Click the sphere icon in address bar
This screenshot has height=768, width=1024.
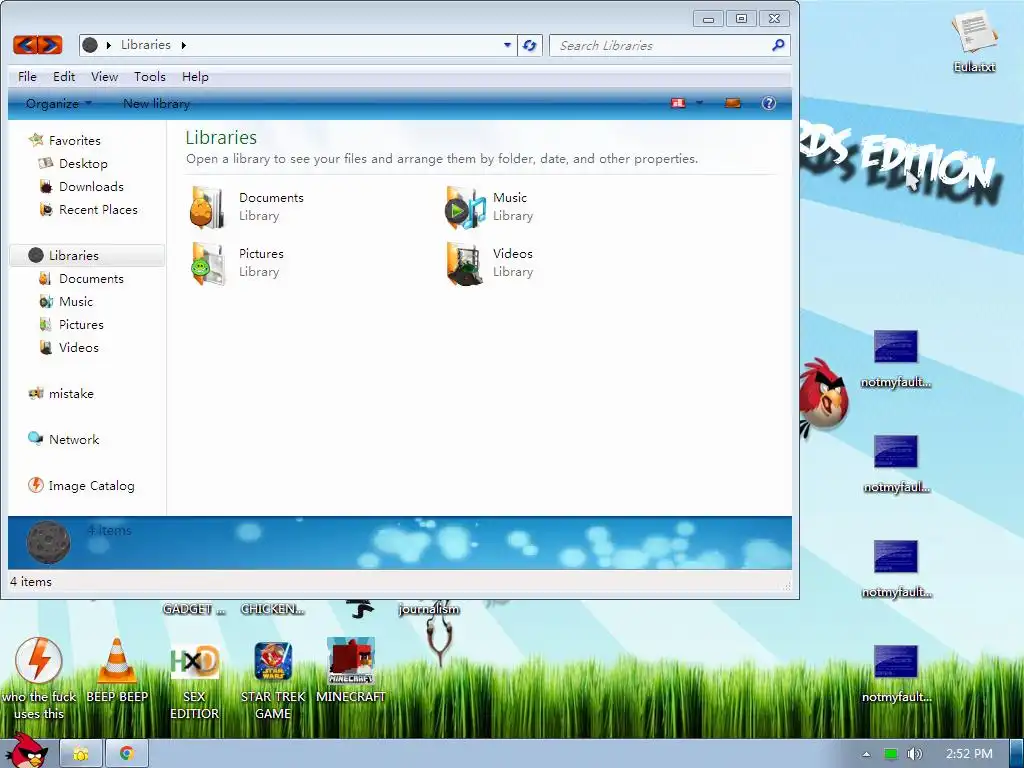coord(91,45)
